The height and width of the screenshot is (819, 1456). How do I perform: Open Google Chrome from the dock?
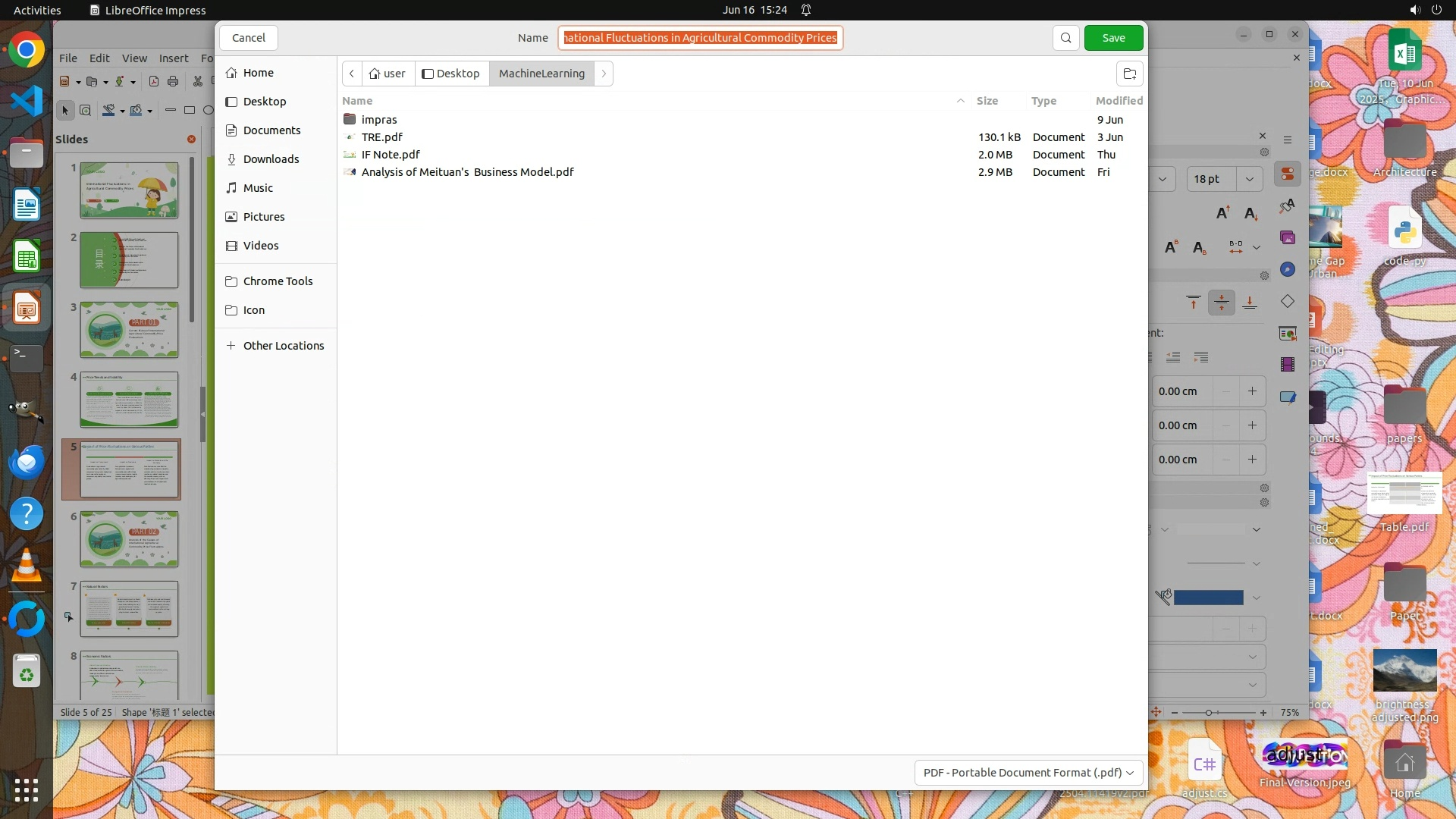(27, 51)
